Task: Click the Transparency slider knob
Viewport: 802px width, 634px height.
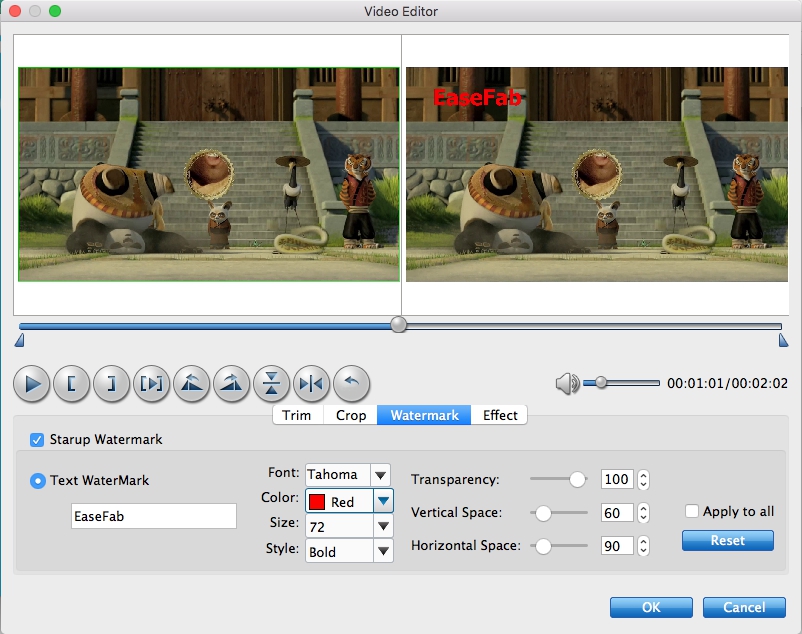Action: click(x=577, y=480)
